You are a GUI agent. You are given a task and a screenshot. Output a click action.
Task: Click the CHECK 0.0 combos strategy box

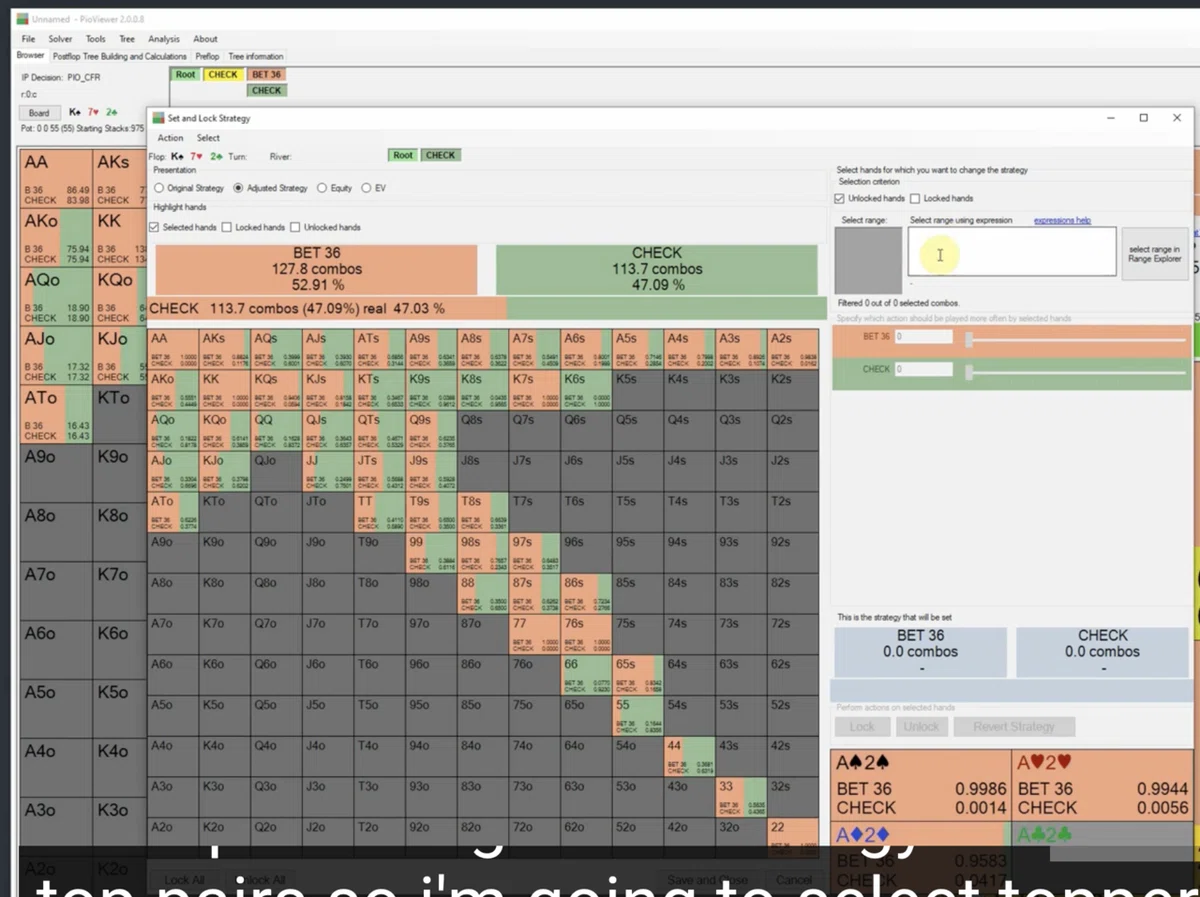[x=1102, y=651]
